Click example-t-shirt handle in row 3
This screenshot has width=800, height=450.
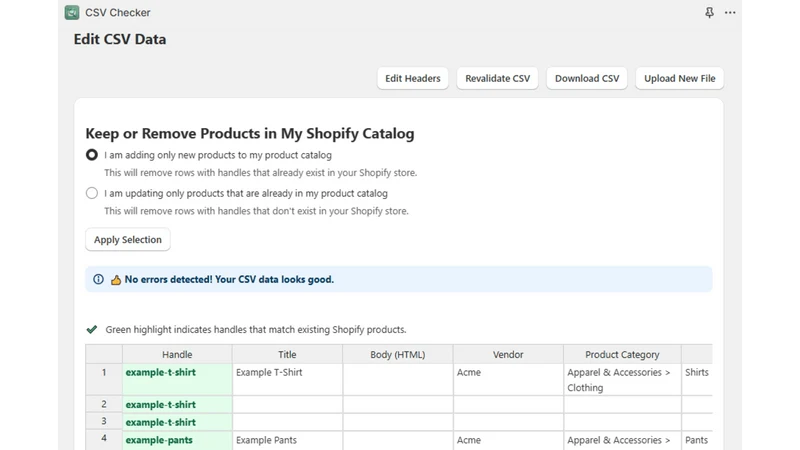coord(177,422)
